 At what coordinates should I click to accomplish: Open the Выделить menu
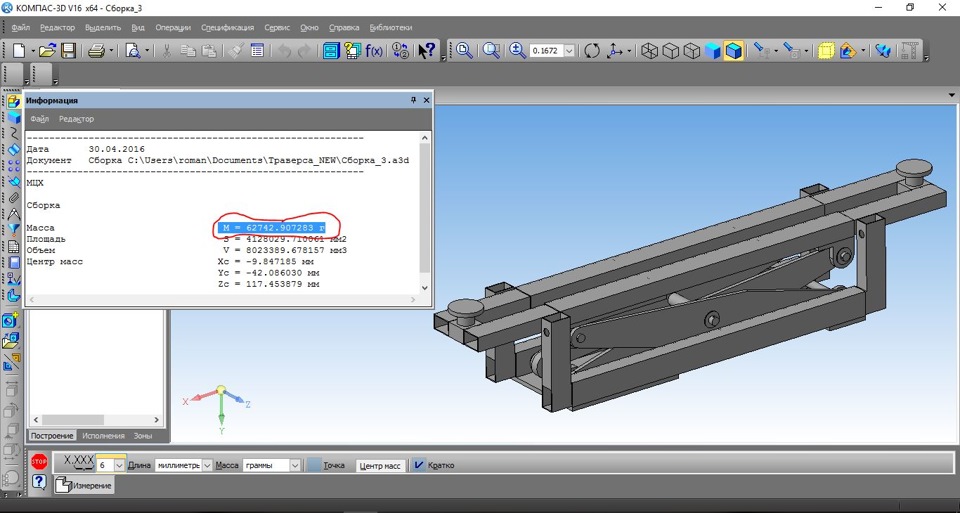(x=103, y=28)
